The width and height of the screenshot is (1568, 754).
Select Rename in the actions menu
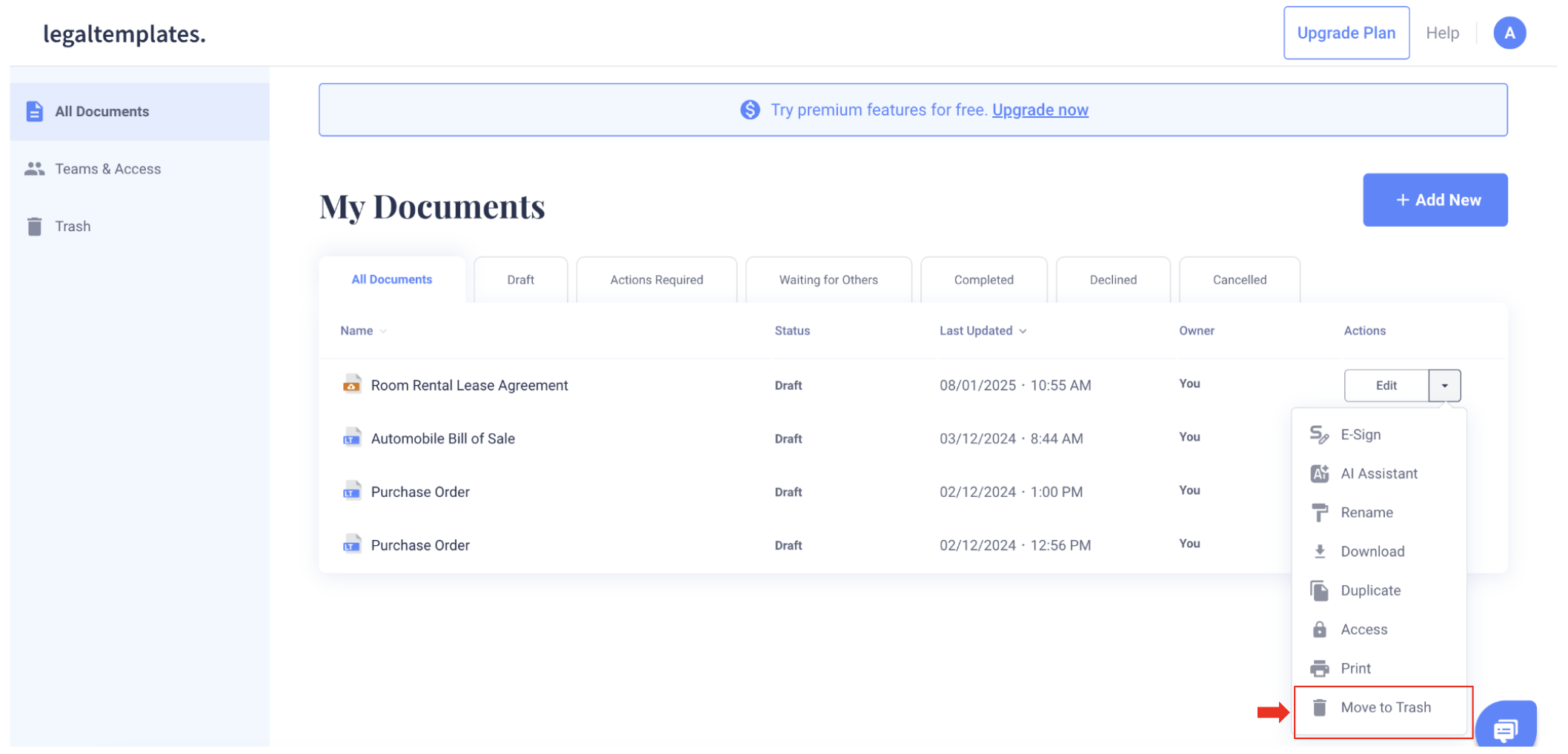(x=1379, y=513)
